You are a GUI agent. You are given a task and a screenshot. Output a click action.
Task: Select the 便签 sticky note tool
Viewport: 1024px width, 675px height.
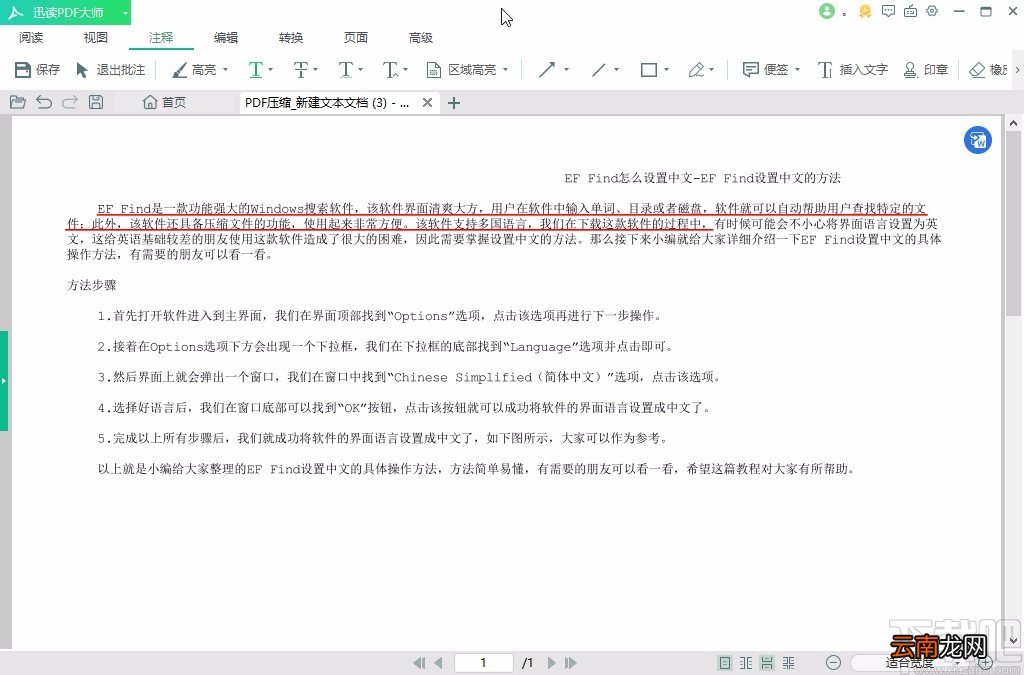[x=765, y=69]
